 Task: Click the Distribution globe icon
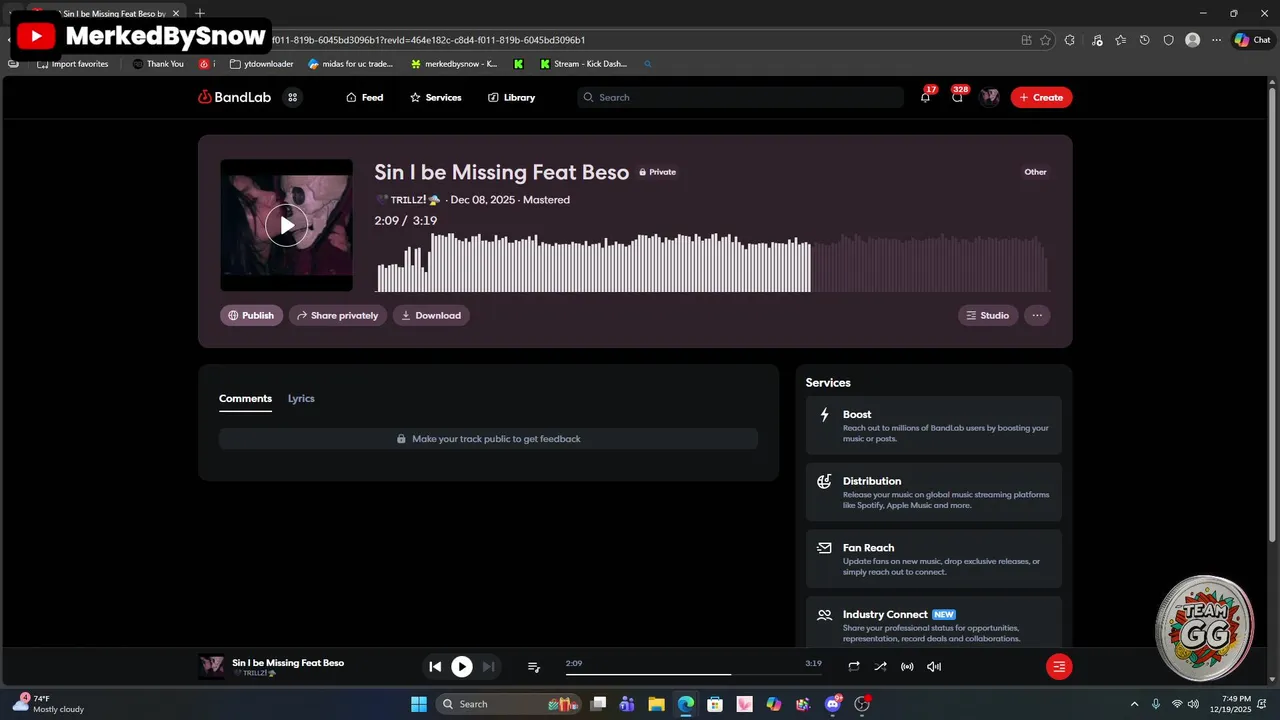coord(824,481)
